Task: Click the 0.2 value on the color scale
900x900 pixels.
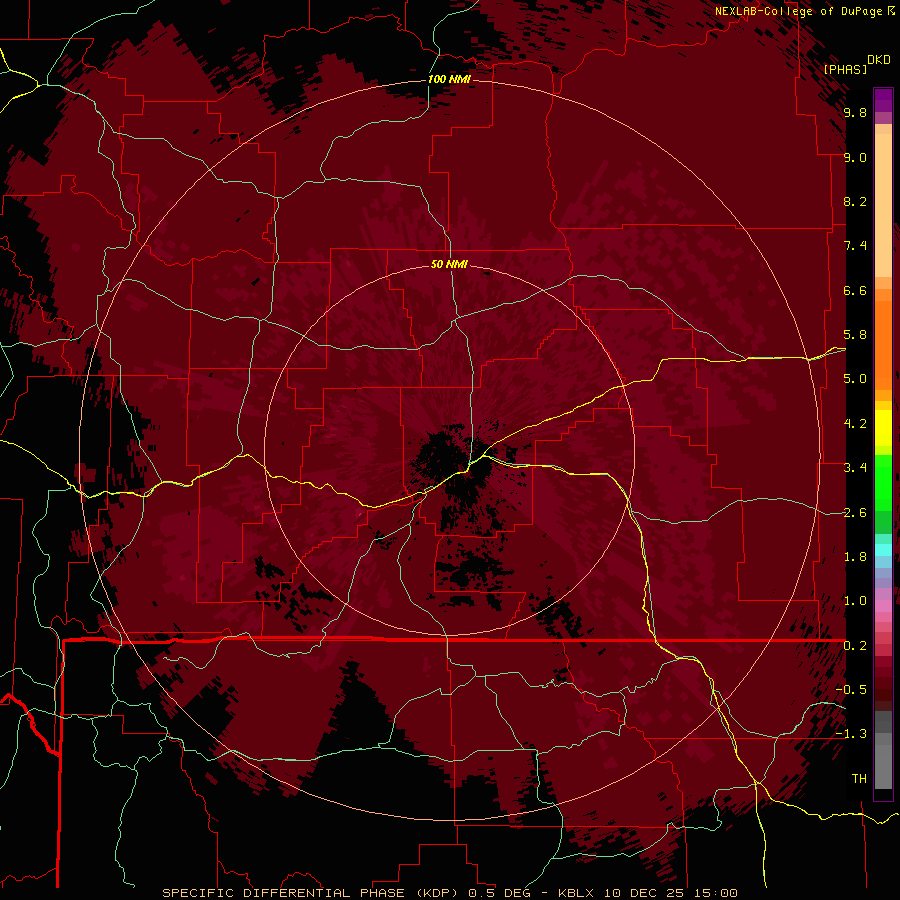Action: 855,646
